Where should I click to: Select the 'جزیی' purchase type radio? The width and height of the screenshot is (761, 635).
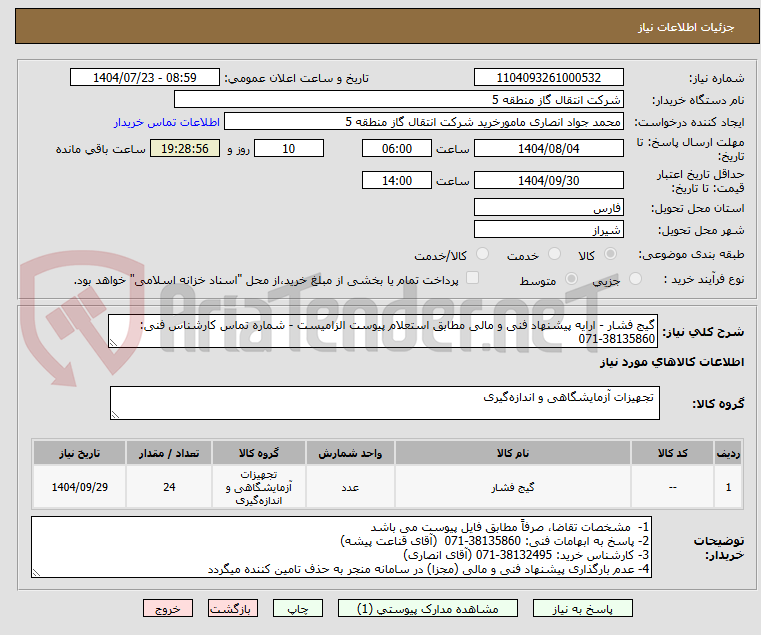click(635, 279)
